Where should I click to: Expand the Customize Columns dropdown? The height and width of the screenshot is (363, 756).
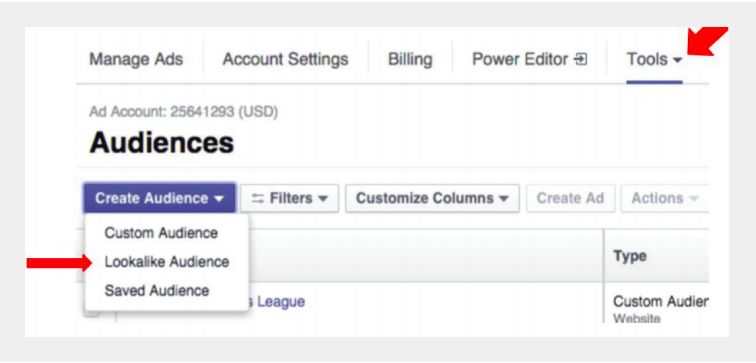tap(432, 198)
